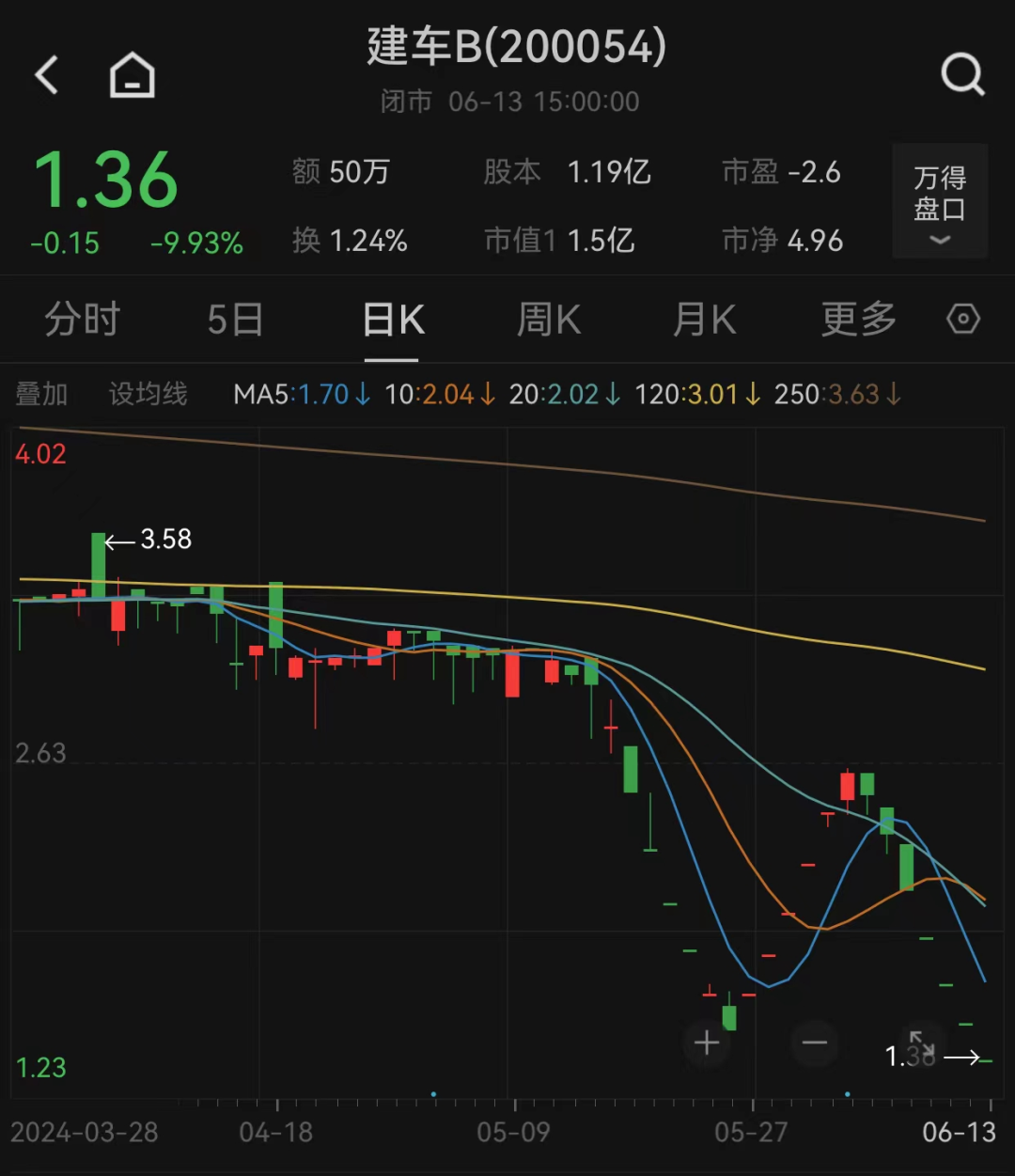Tap the MA5:1.70 indicator value

[x=303, y=394]
